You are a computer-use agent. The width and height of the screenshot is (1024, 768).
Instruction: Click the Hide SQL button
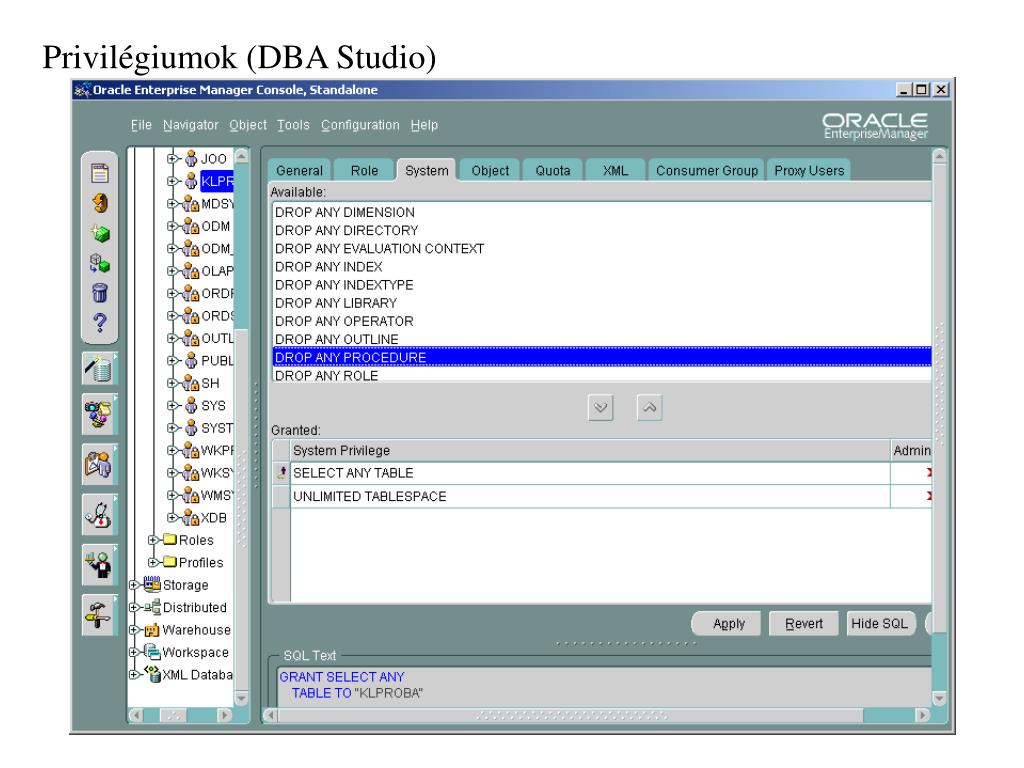[x=880, y=624]
